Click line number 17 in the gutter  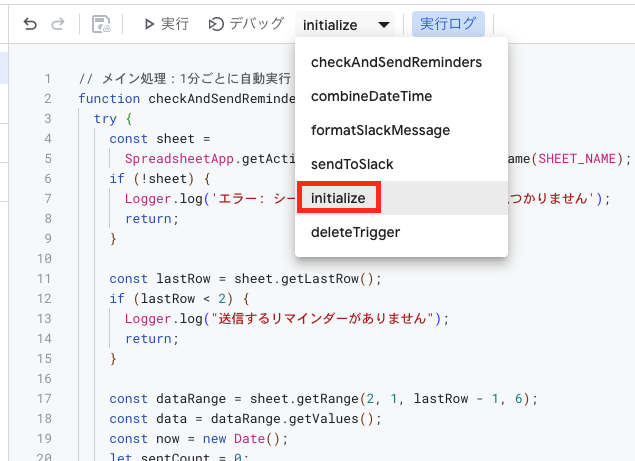(44, 399)
